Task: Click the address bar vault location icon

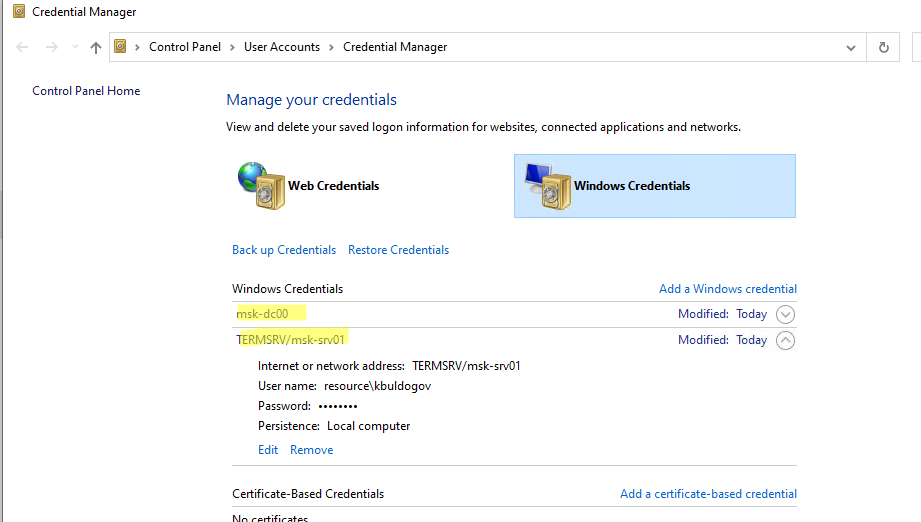Action: 121,47
